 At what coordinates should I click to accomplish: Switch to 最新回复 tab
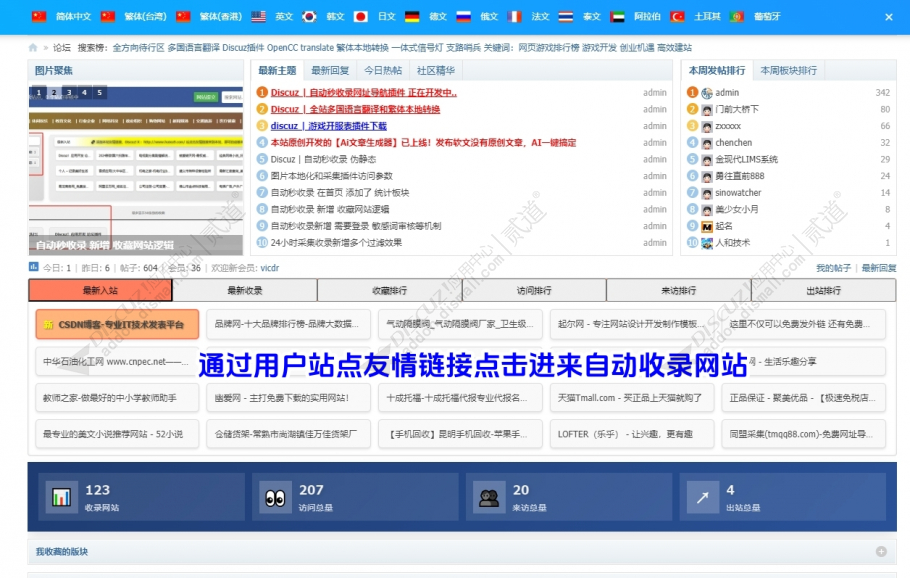coord(330,70)
